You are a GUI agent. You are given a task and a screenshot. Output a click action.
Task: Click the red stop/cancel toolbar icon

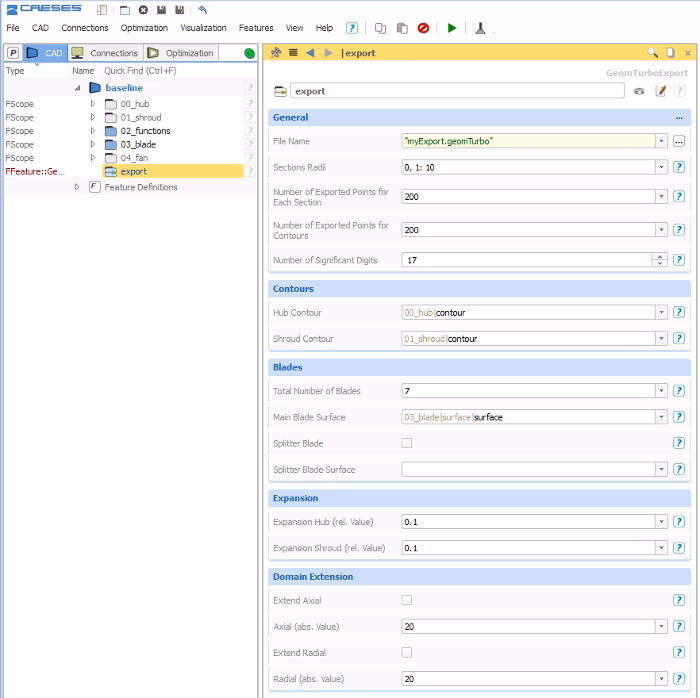coord(423,28)
